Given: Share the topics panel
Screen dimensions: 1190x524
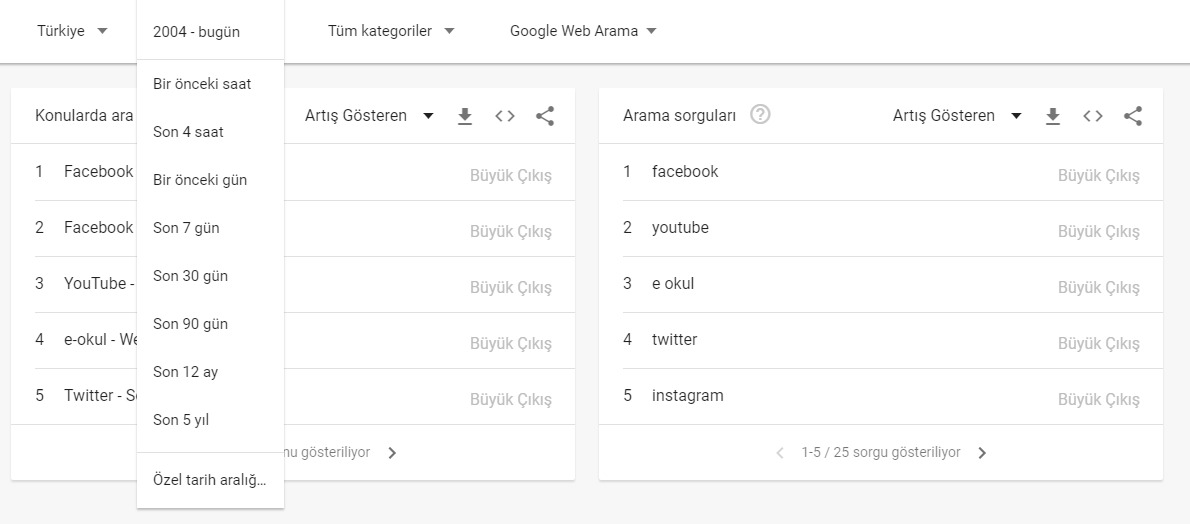Looking at the screenshot, I should 545,116.
